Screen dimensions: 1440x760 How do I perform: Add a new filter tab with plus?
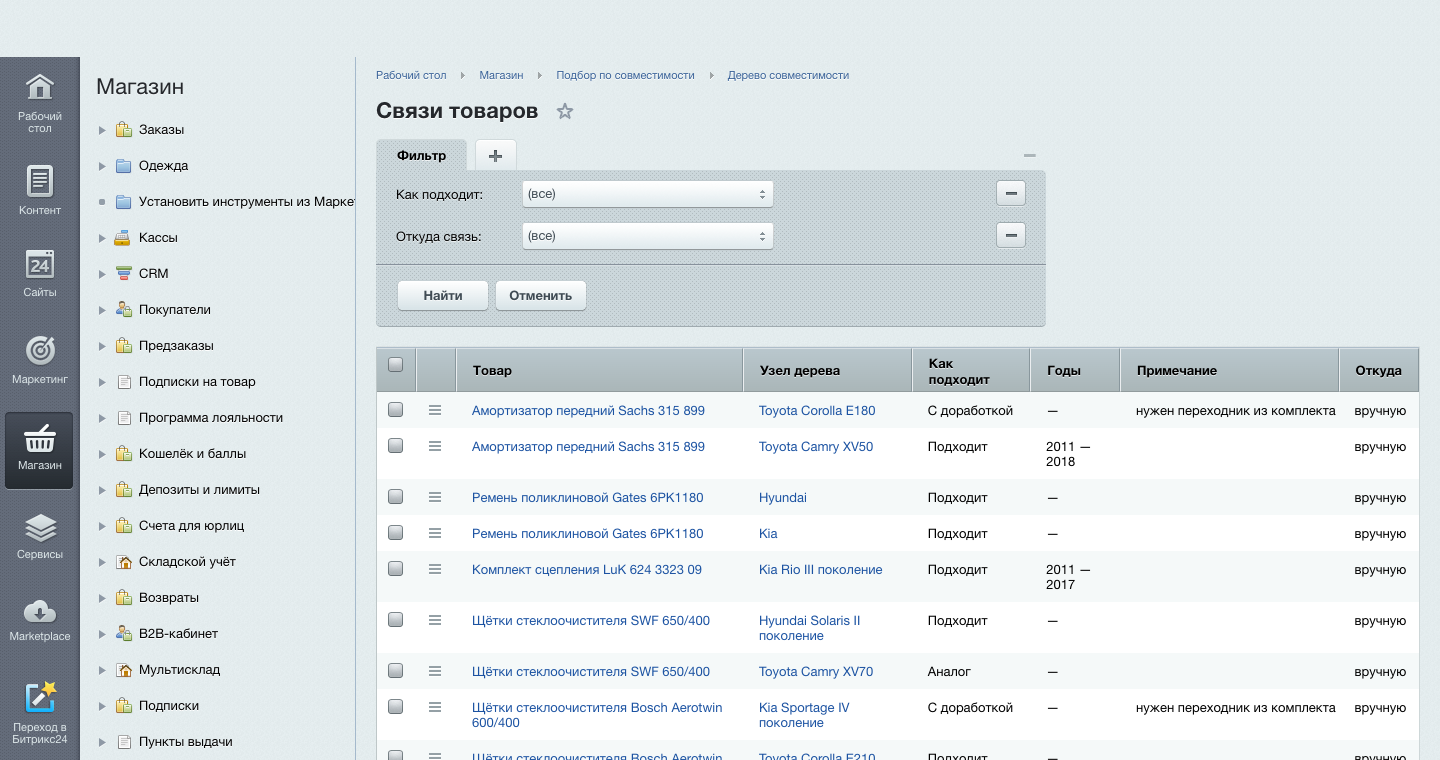tap(495, 155)
